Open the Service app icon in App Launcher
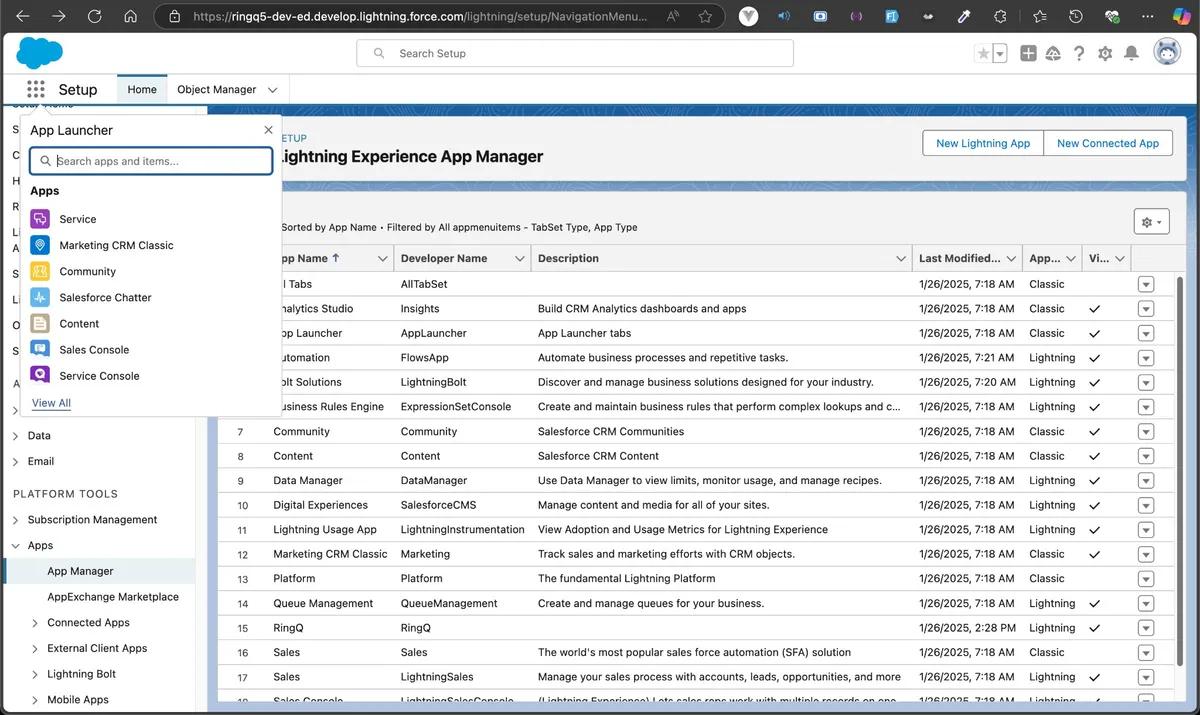This screenshot has width=1200, height=715. 40,219
